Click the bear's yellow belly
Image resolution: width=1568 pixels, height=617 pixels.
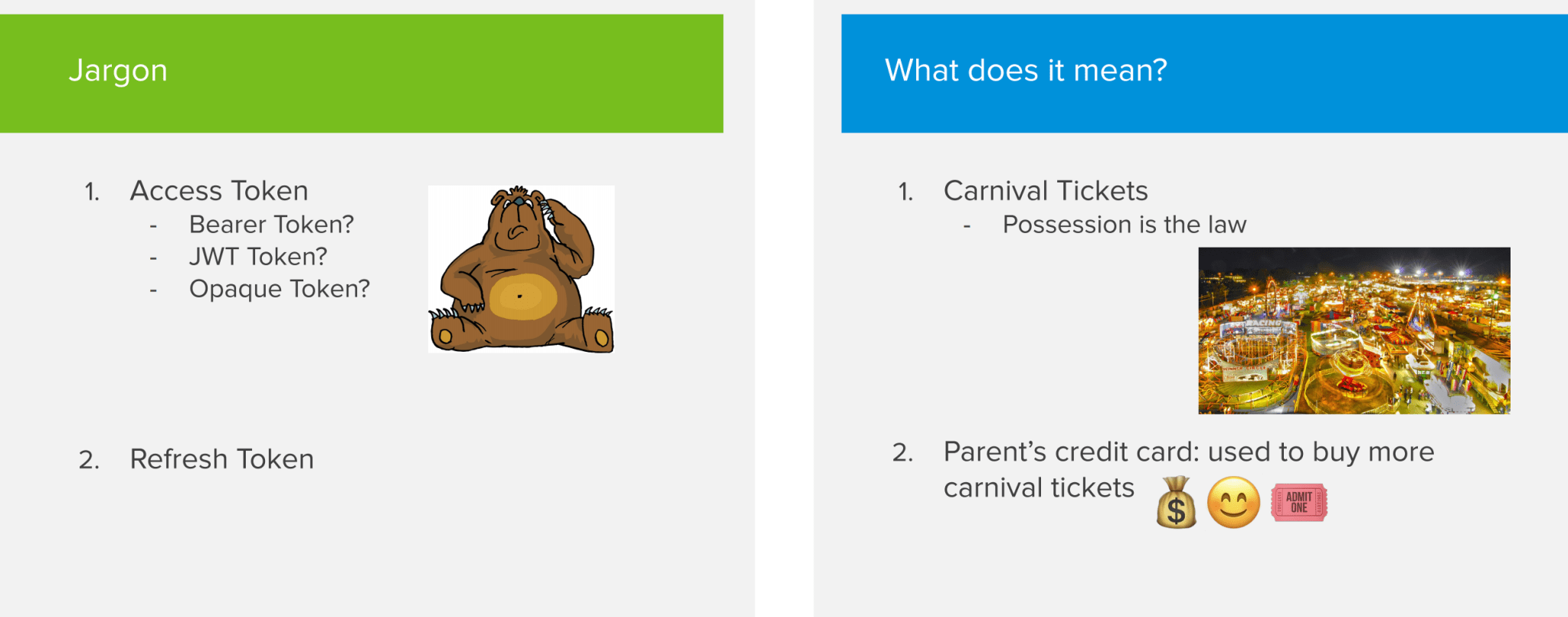[523, 297]
